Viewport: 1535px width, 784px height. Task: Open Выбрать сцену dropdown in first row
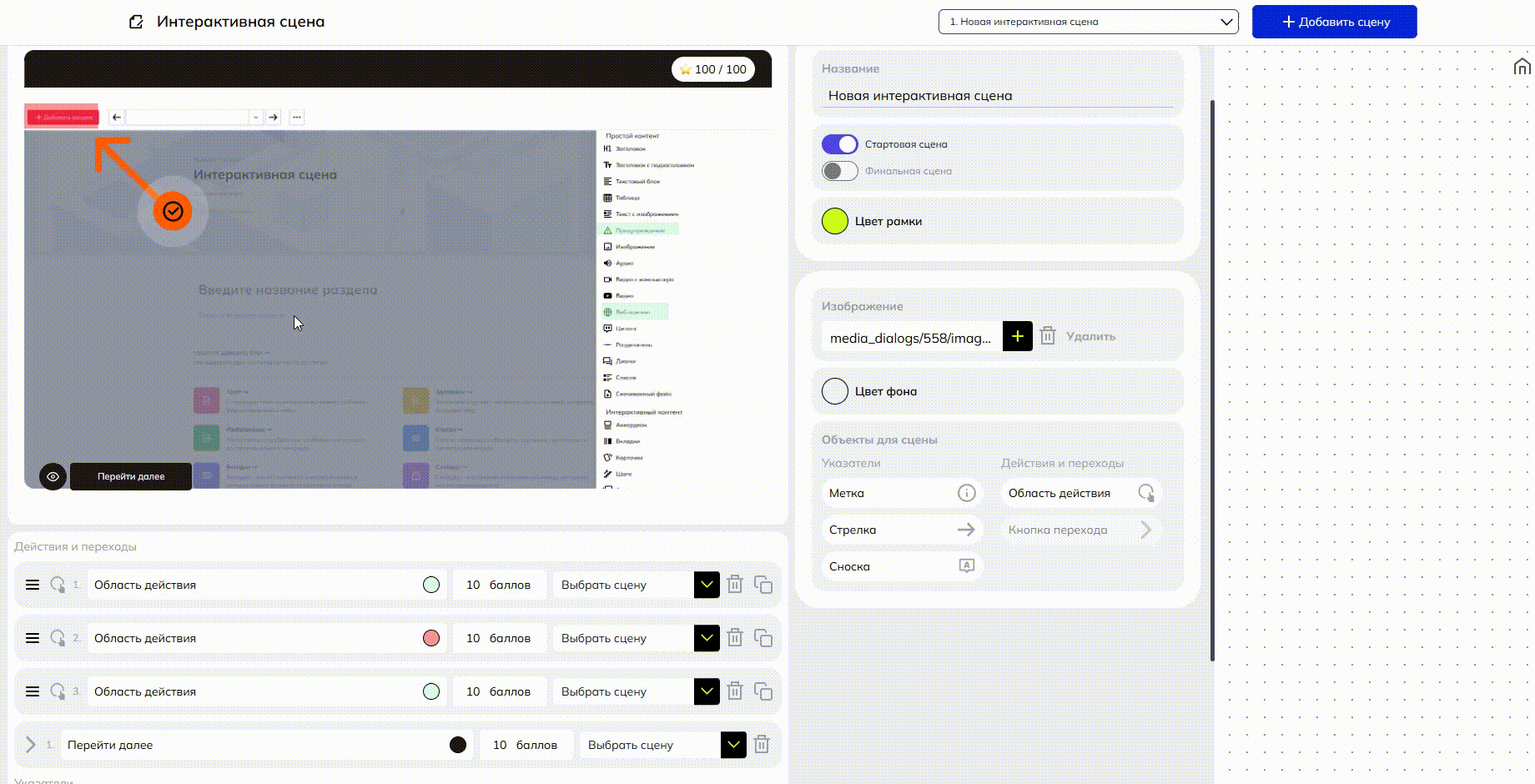click(707, 585)
